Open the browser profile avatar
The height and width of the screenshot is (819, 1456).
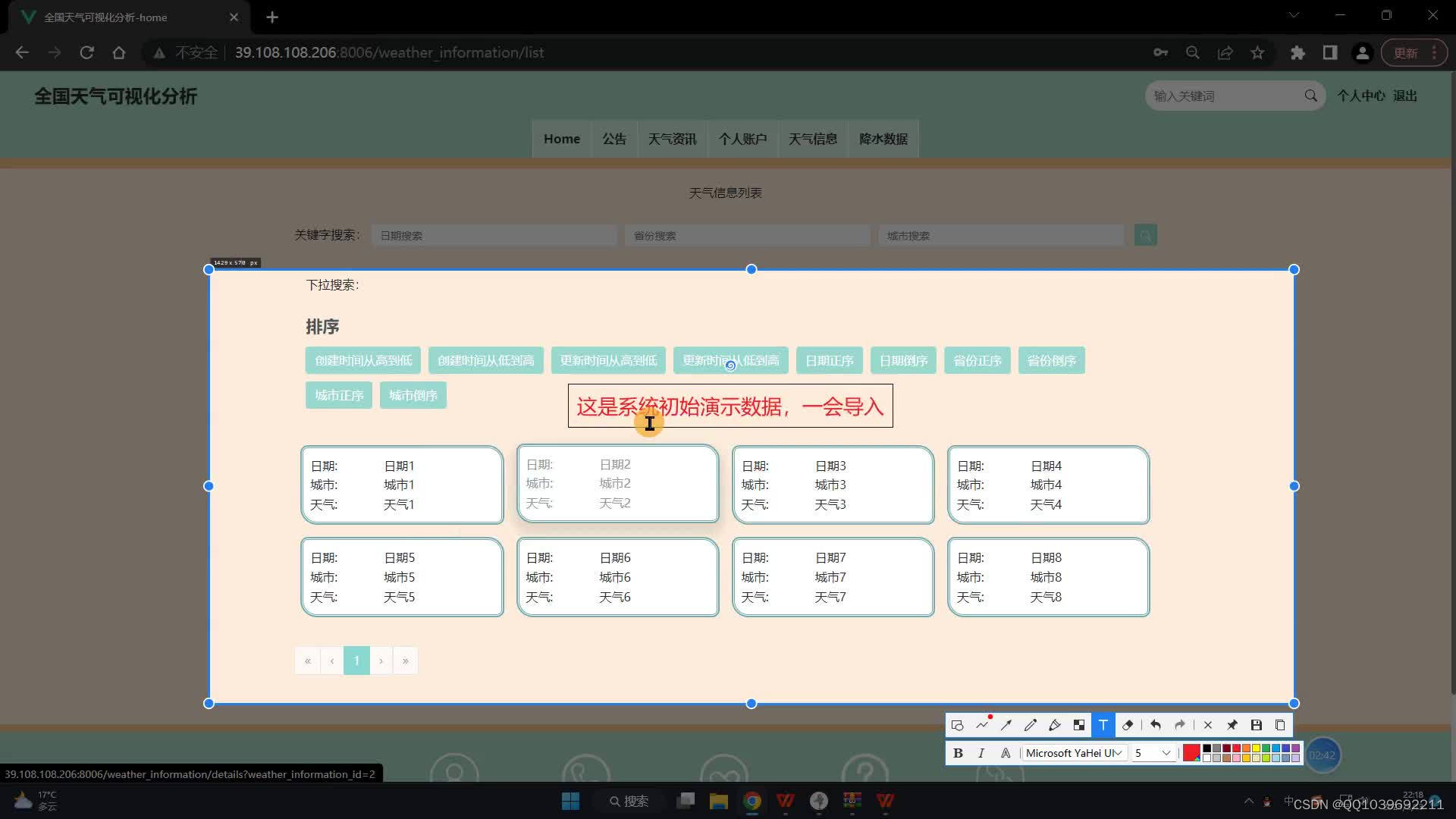point(1363,52)
